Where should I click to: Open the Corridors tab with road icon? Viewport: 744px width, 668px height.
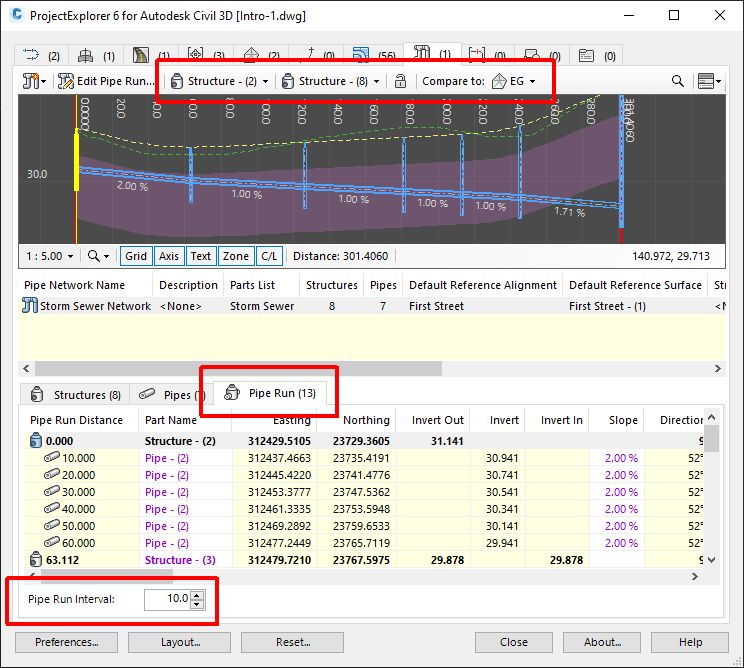[x=151, y=56]
